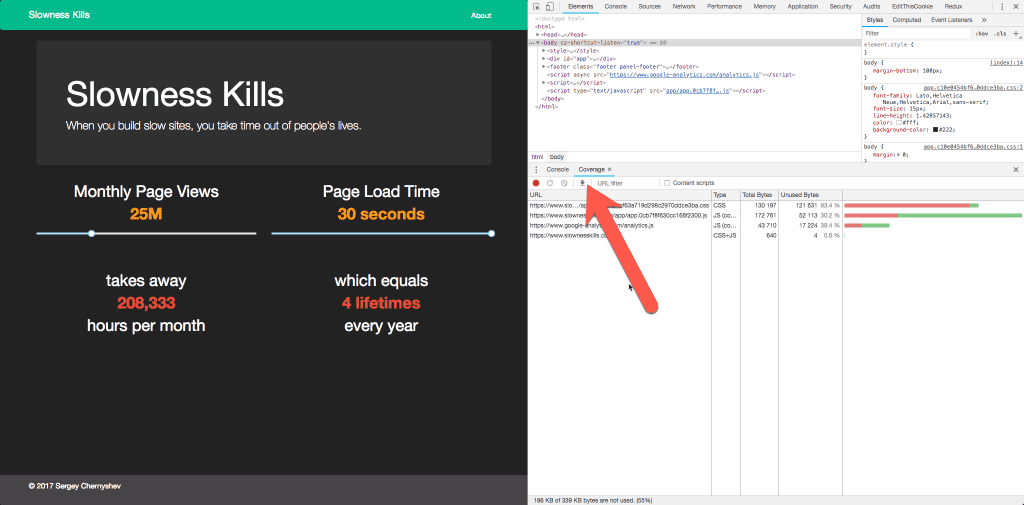Select the CSS+JS coverage row

pyautogui.click(x=776, y=235)
